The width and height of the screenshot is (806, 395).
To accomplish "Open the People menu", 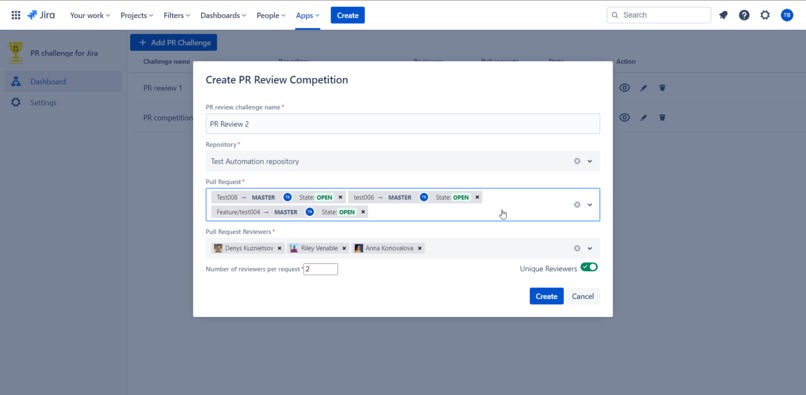I will click(271, 15).
